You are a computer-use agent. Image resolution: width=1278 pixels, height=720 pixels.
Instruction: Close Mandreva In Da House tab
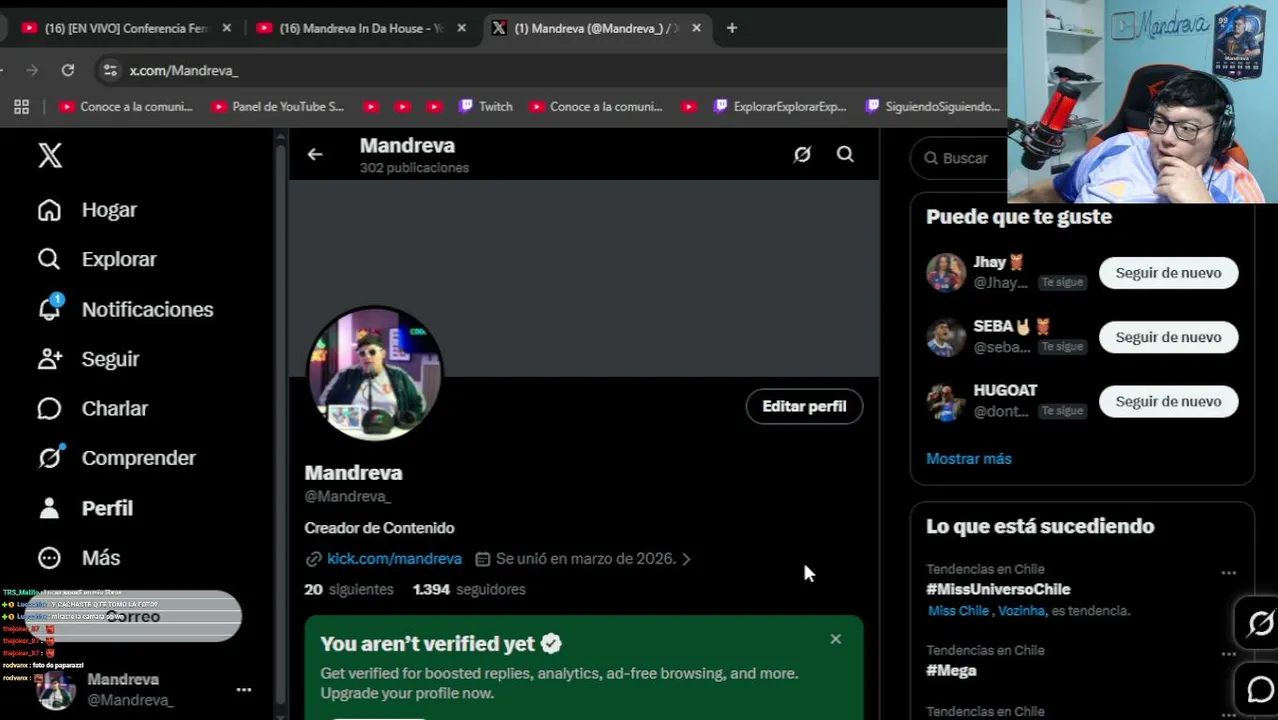click(461, 28)
